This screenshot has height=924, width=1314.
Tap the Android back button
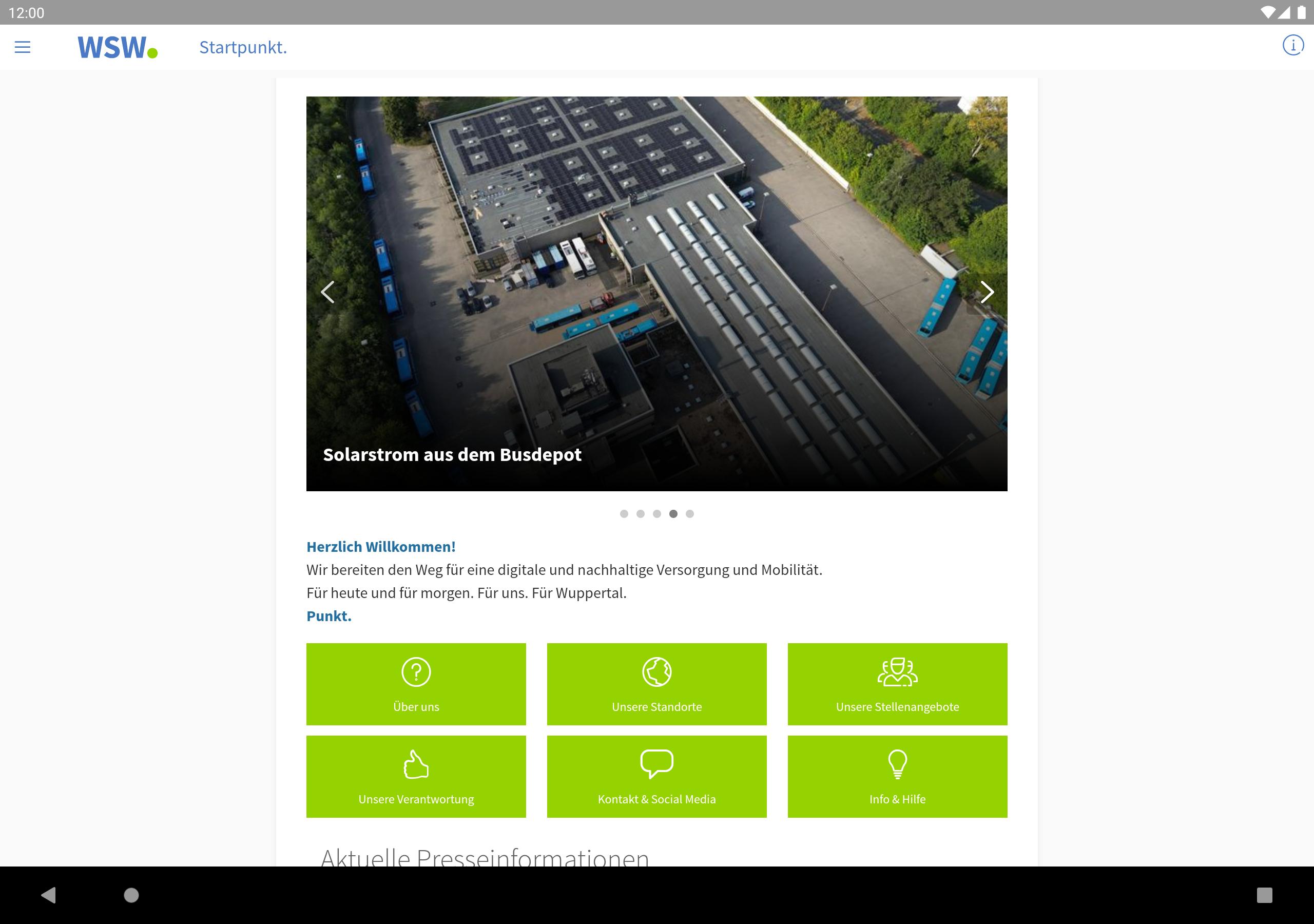[49, 895]
